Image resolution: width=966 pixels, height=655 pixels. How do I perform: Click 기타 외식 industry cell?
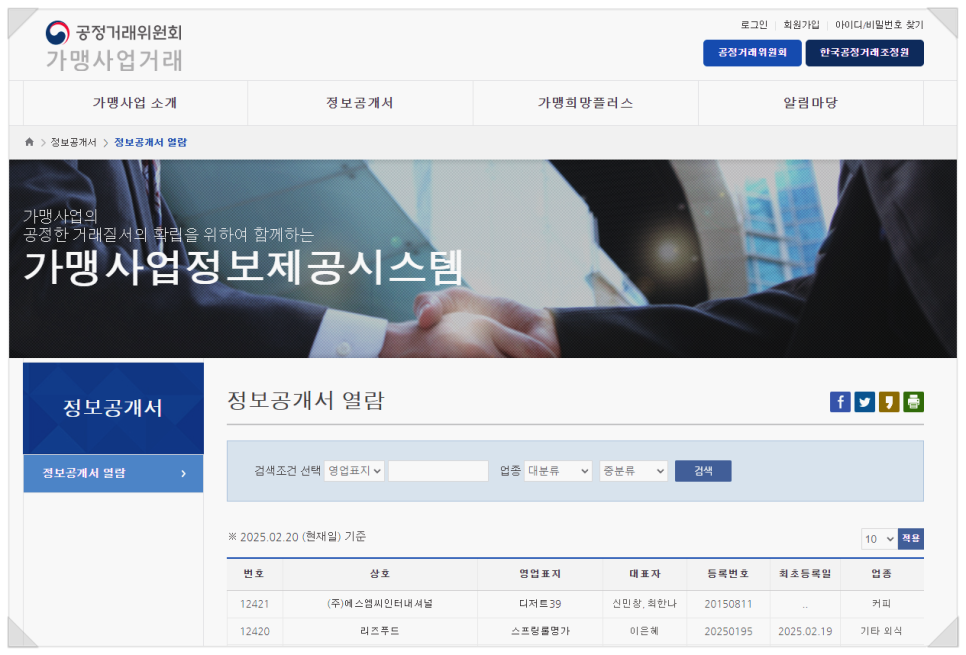point(881,631)
